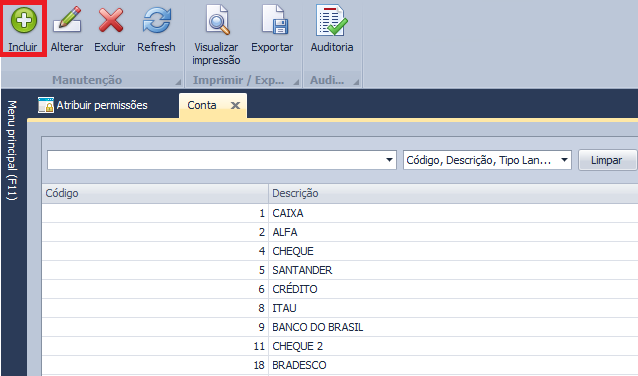Select the ITAU row

tap(340, 308)
